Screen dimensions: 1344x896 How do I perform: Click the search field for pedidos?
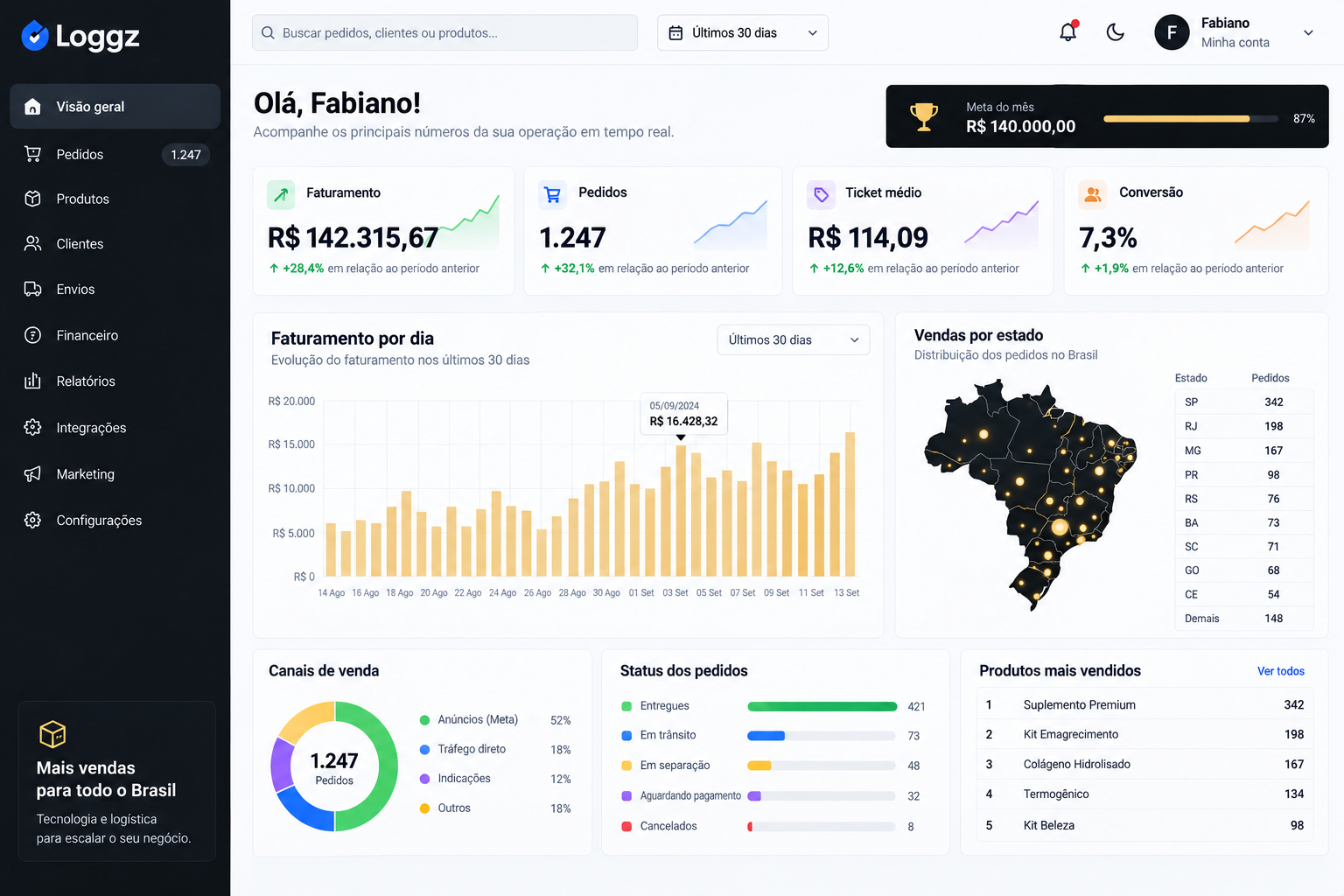tap(444, 32)
